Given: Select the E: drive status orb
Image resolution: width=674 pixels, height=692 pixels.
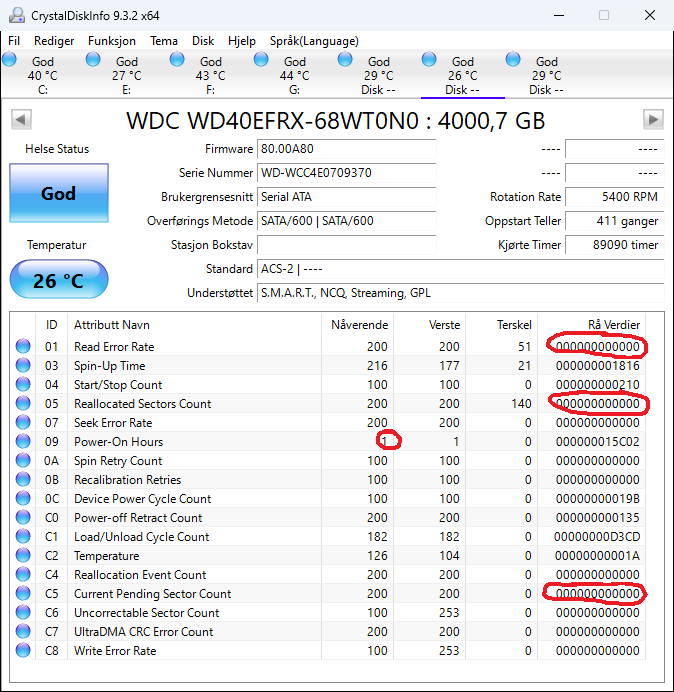Looking at the screenshot, I should click(93, 60).
